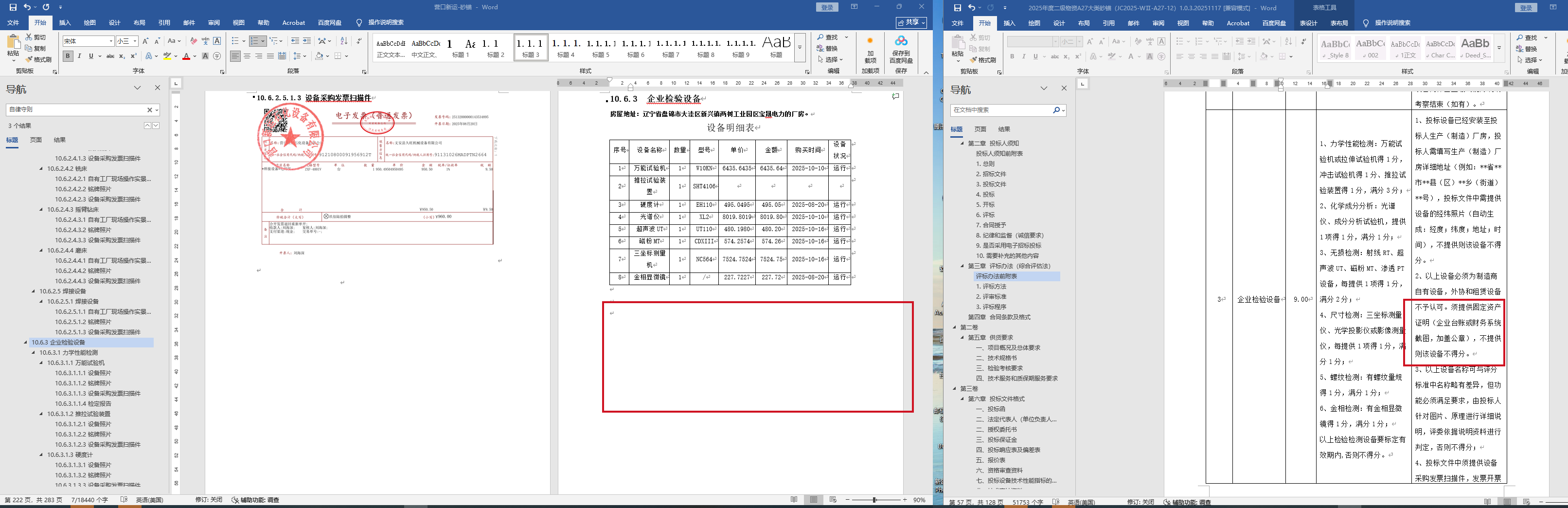Open Insert (插入) tab in left window
The width and height of the screenshot is (1568, 508).
click(x=65, y=22)
